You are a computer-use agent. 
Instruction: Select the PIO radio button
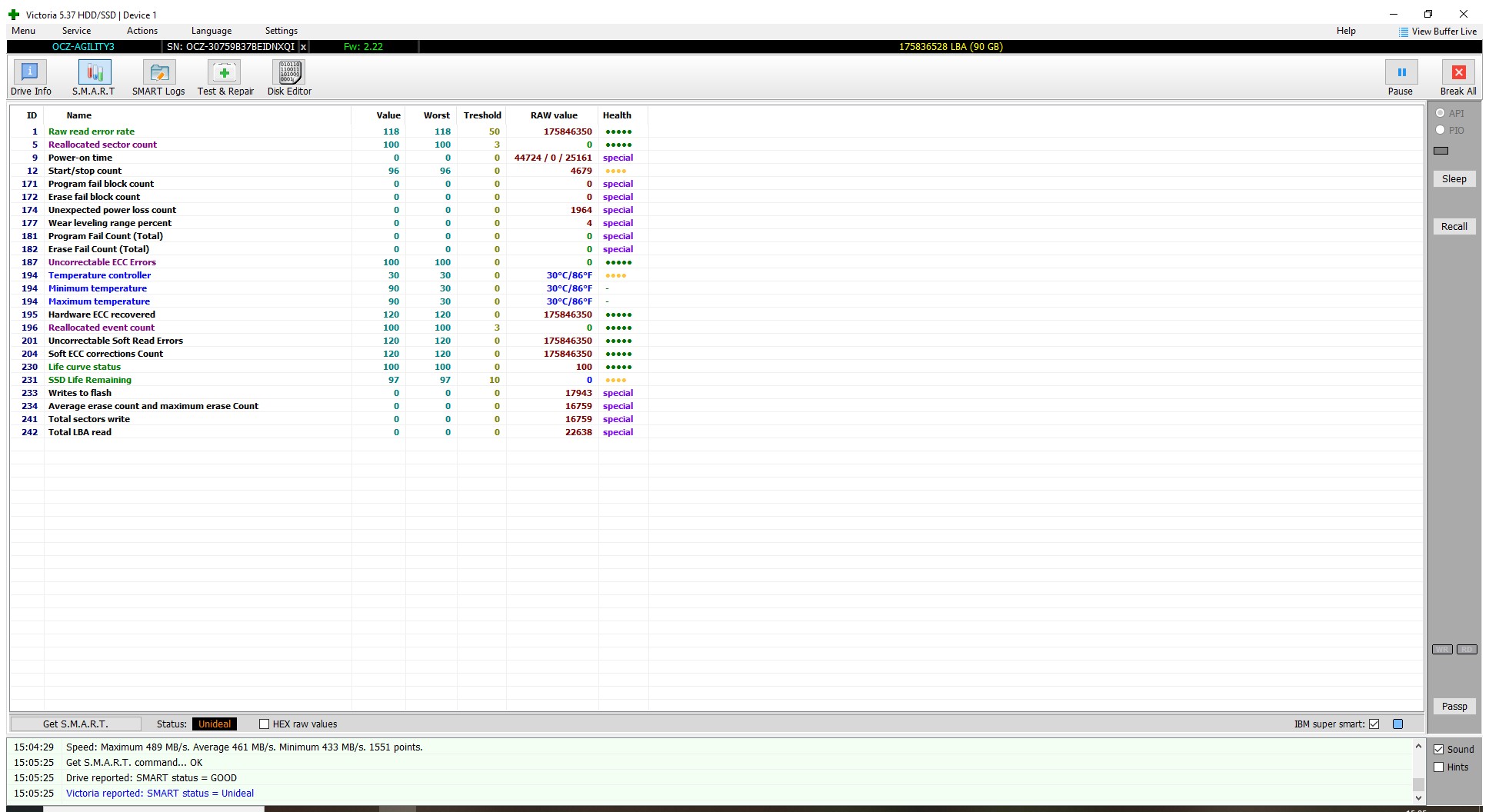point(1441,130)
